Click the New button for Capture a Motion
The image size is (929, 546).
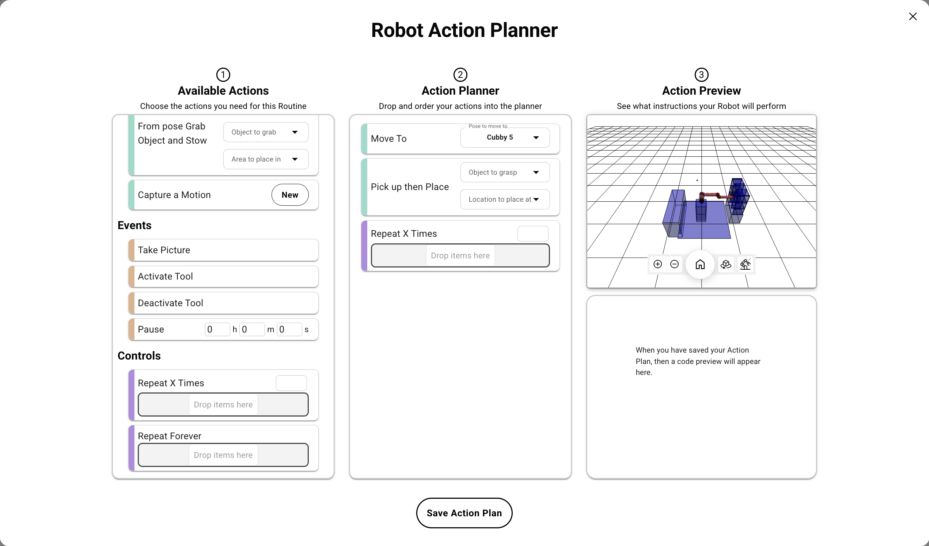point(290,195)
